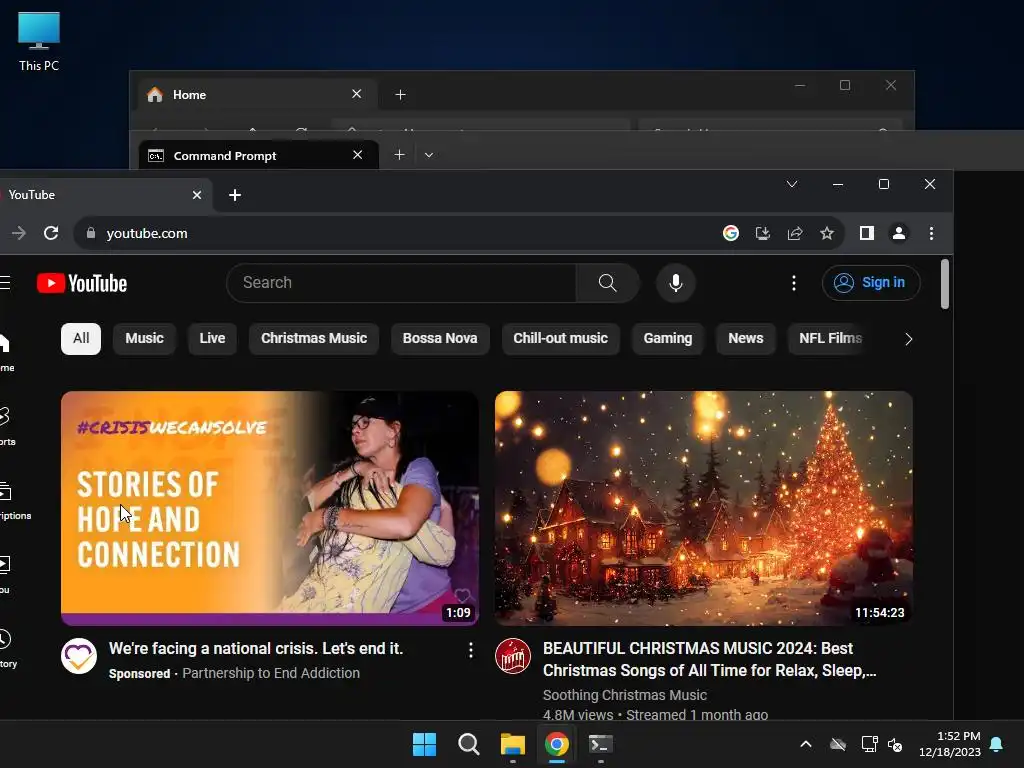Screen dimensions: 1024x768
Task: Click the muted volume tray icon
Action: 895,744
